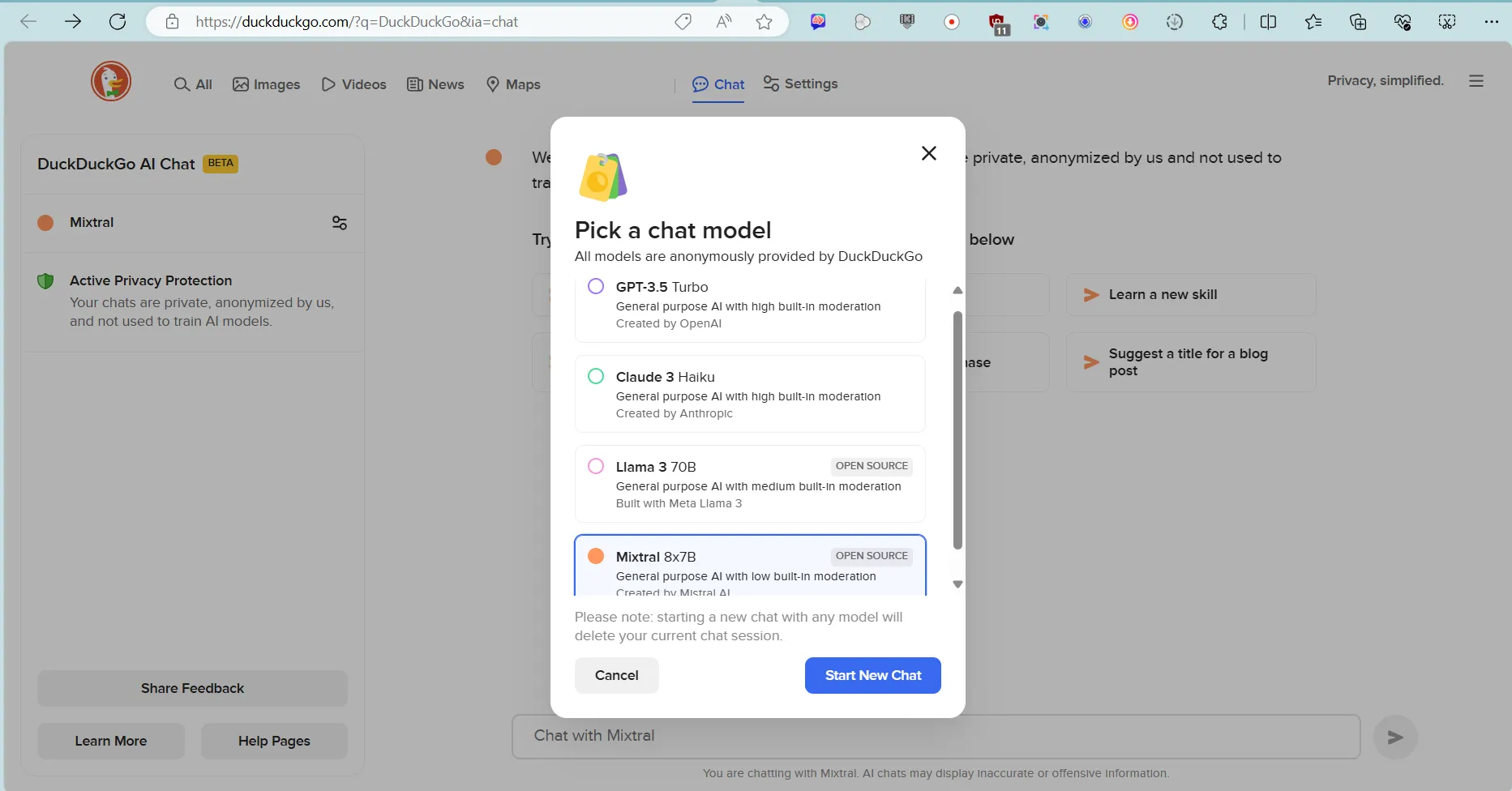
Task: Open the Images search tab
Action: 266,84
